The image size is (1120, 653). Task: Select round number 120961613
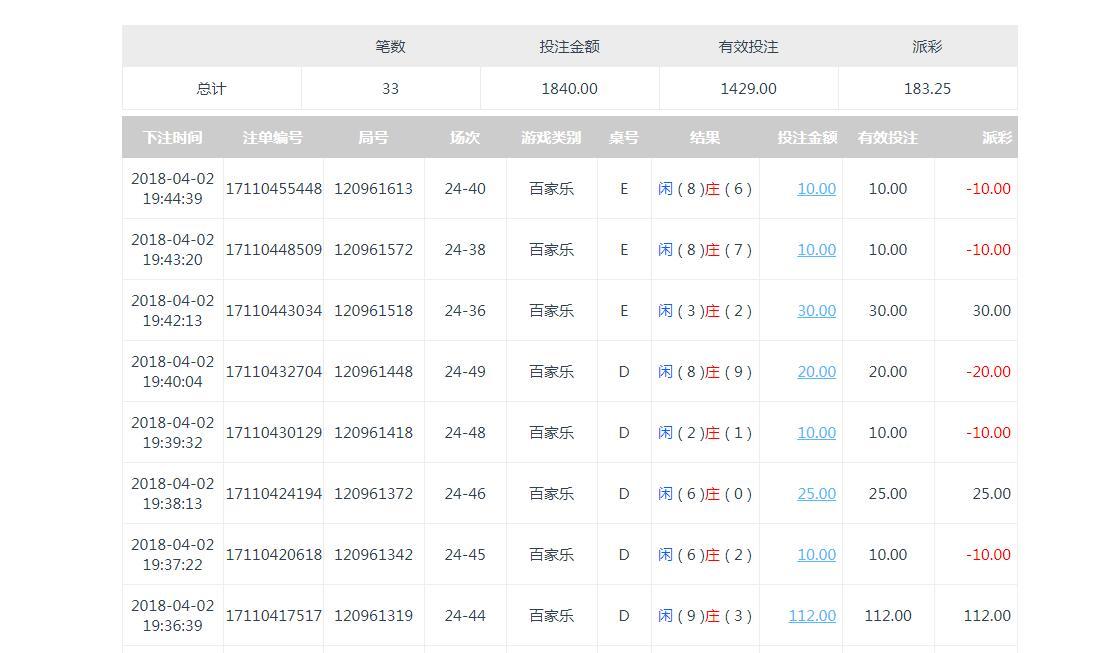374,189
